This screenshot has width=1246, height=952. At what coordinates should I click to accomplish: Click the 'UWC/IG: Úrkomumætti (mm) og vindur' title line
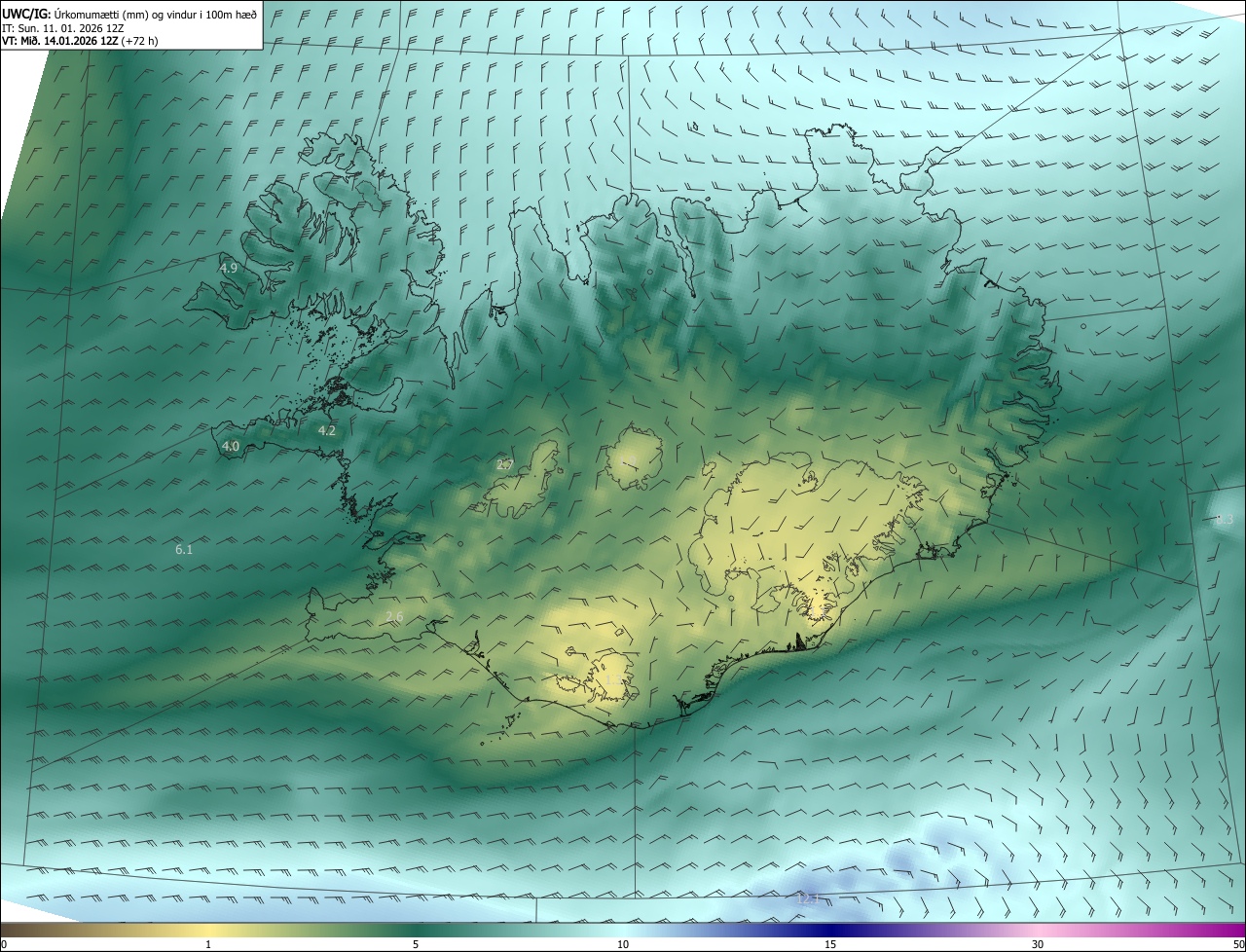129,13
